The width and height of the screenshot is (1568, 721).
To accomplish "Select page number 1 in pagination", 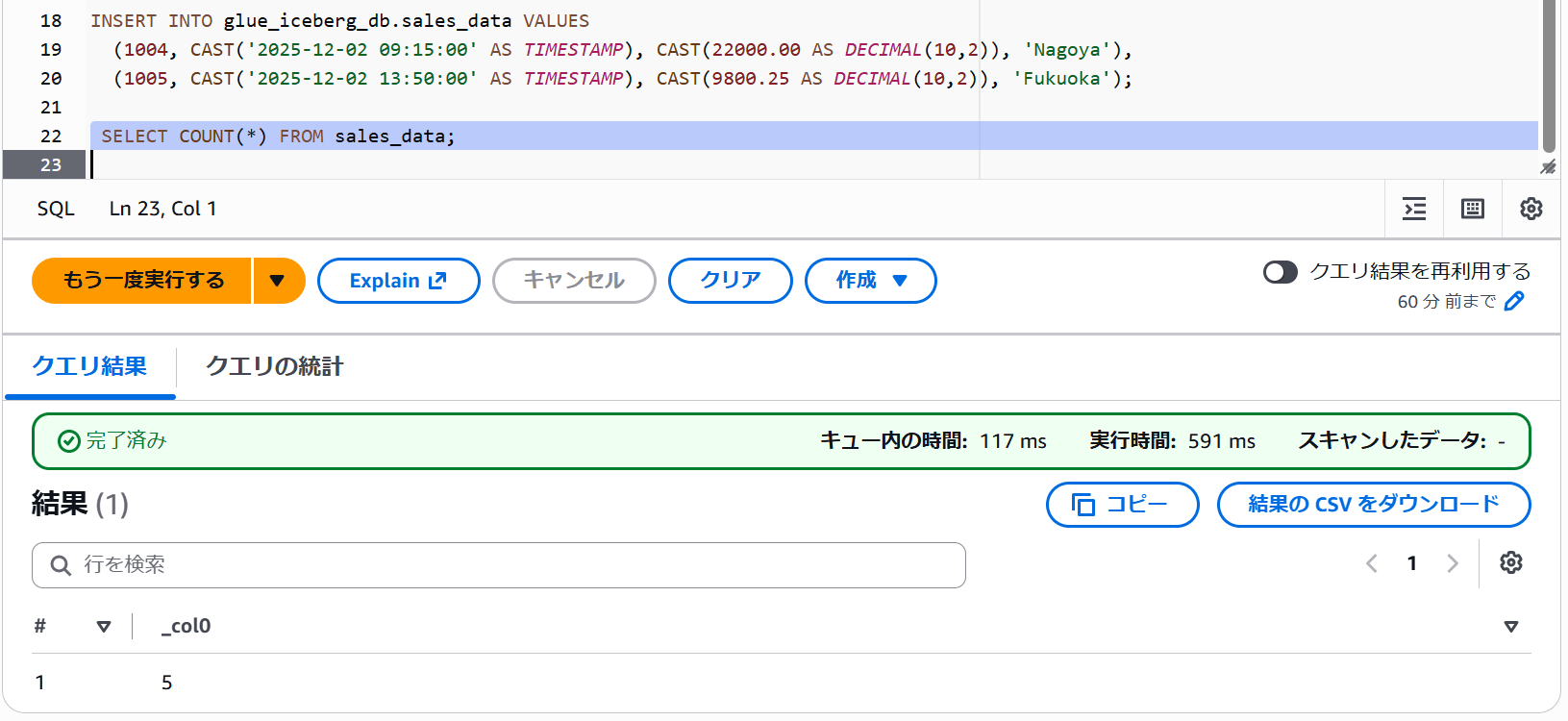I will tap(1412, 563).
